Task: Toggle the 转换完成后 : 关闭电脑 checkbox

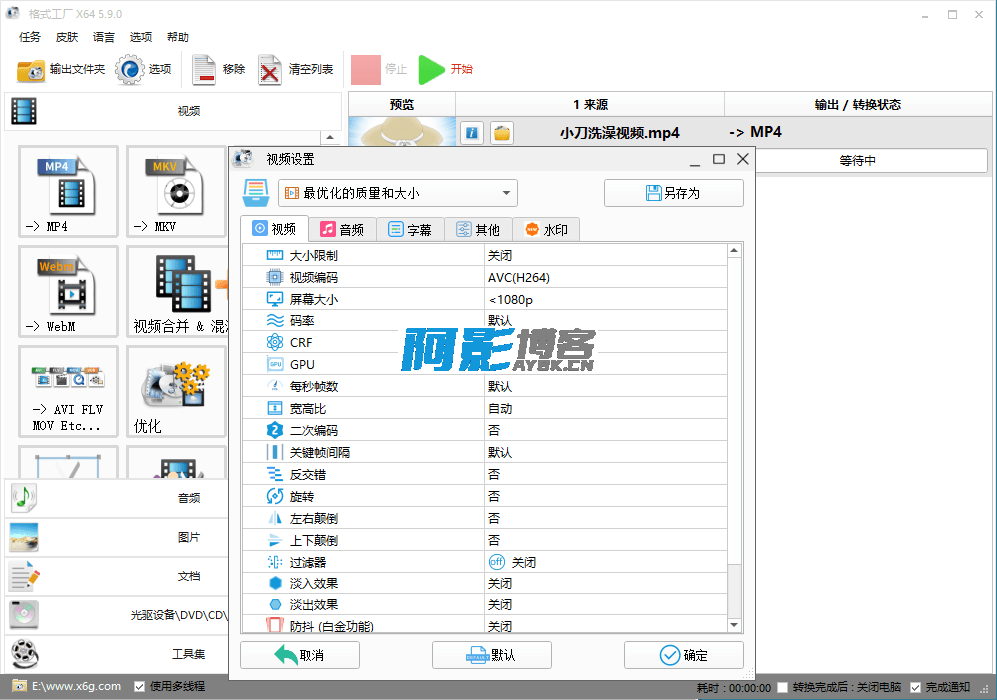Action: (x=783, y=687)
